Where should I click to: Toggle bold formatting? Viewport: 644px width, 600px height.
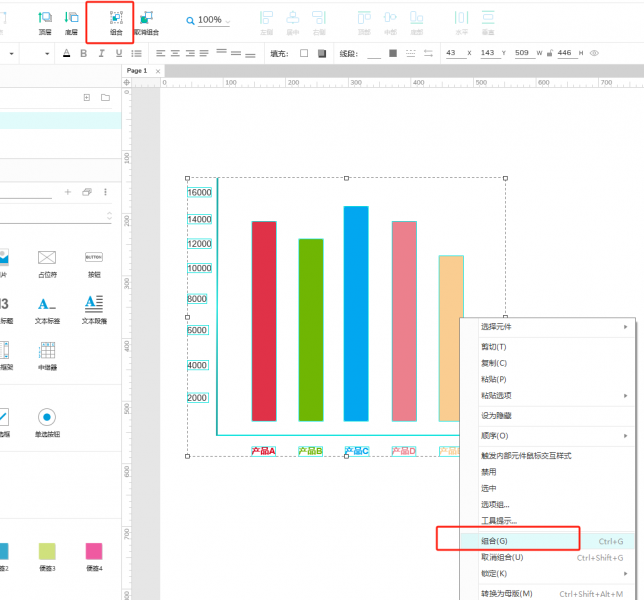[x=84, y=53]
